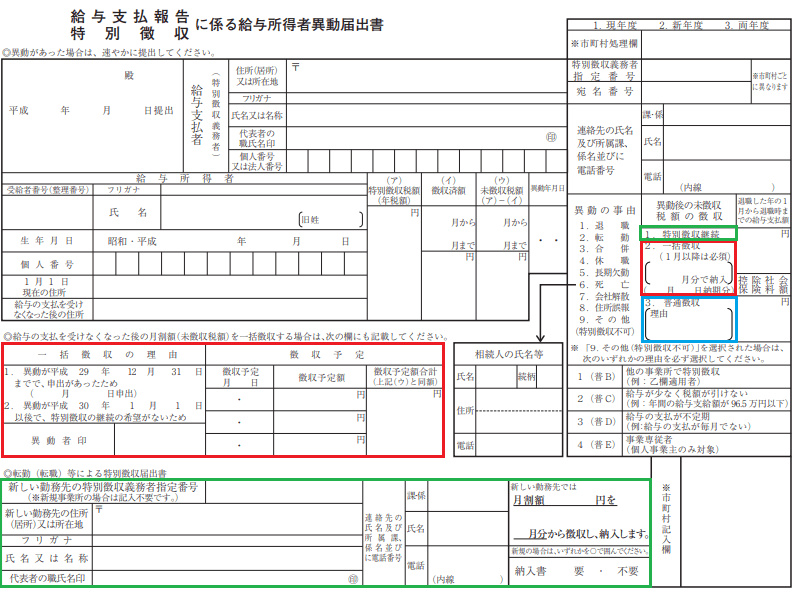Select reason '8. 住所誤報' under 異動の事由
The image size is (797, 589).
coord(604,308)
